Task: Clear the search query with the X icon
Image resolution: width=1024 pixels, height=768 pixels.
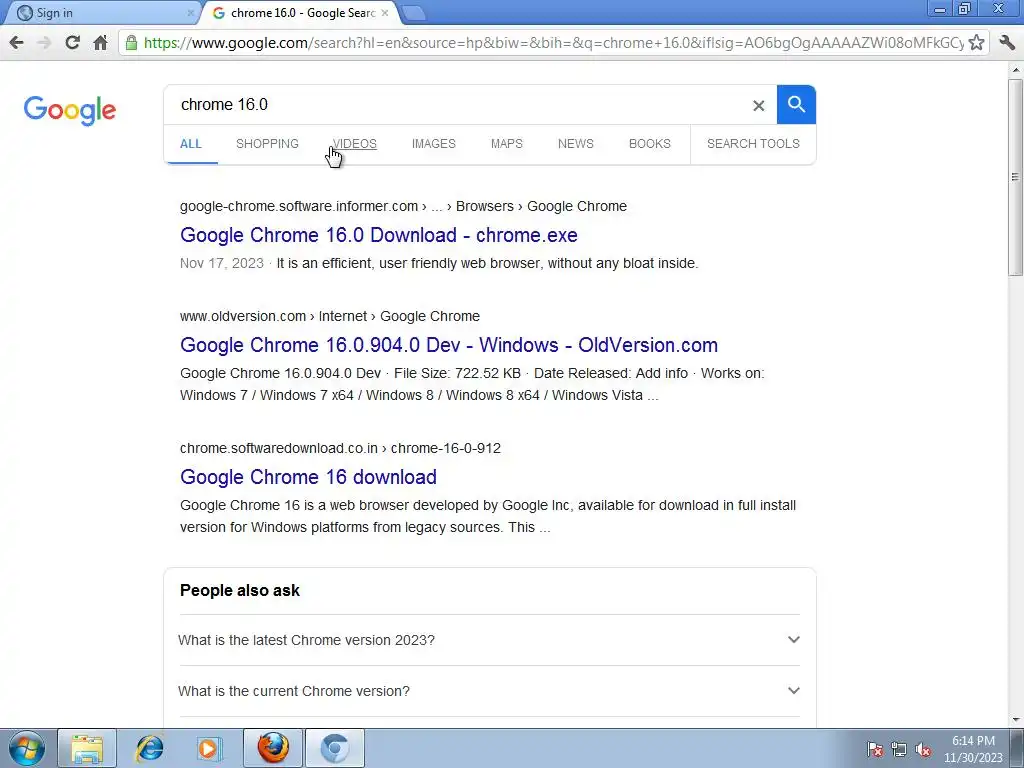Action: click(x=758, y=105)
